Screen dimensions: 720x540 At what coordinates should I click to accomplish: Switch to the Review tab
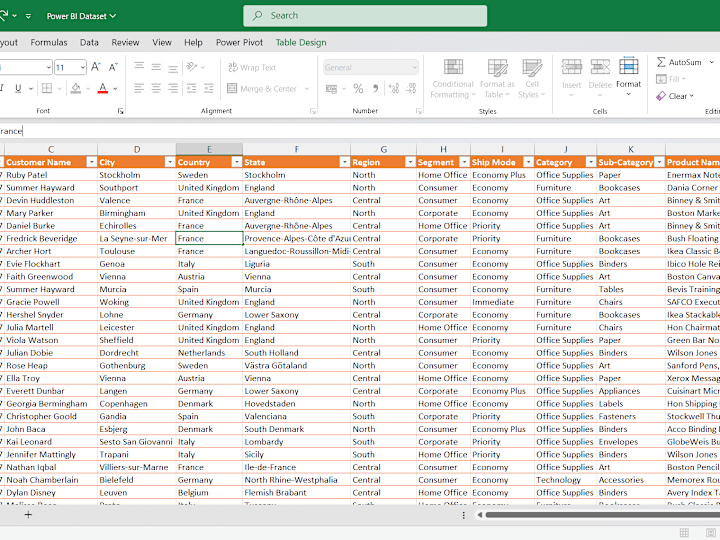tap(125, 42)
